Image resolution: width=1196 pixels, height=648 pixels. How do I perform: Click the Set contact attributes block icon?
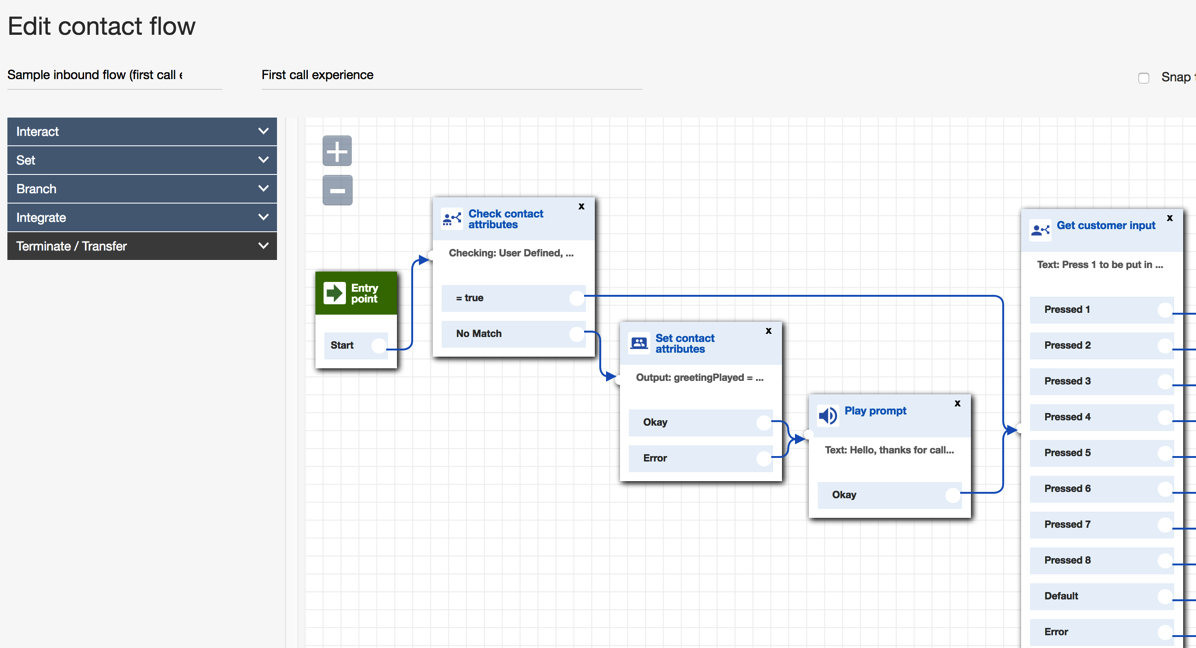(x=639, y=344)
